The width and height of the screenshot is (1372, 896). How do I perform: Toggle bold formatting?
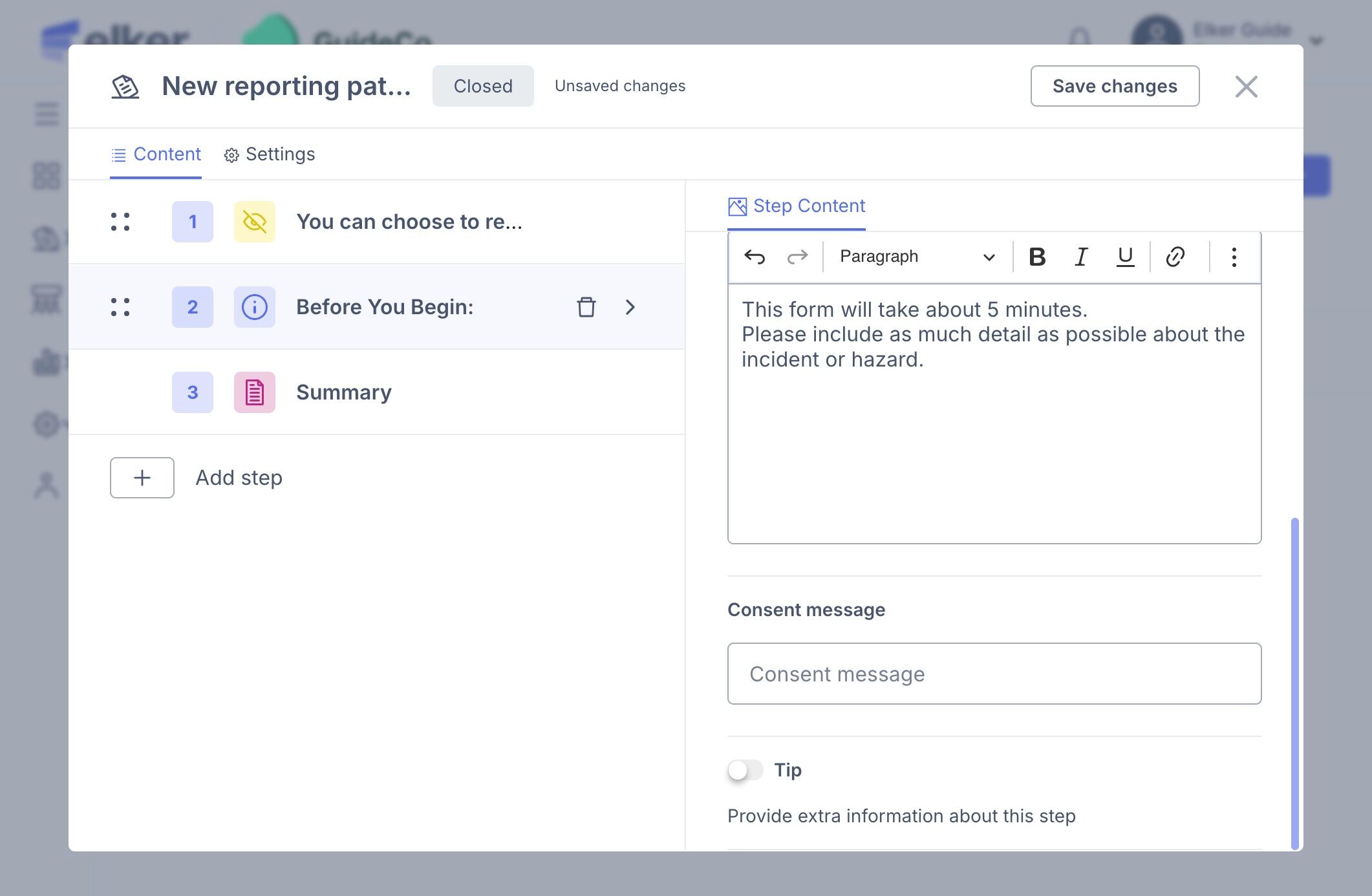[1037, 257]
